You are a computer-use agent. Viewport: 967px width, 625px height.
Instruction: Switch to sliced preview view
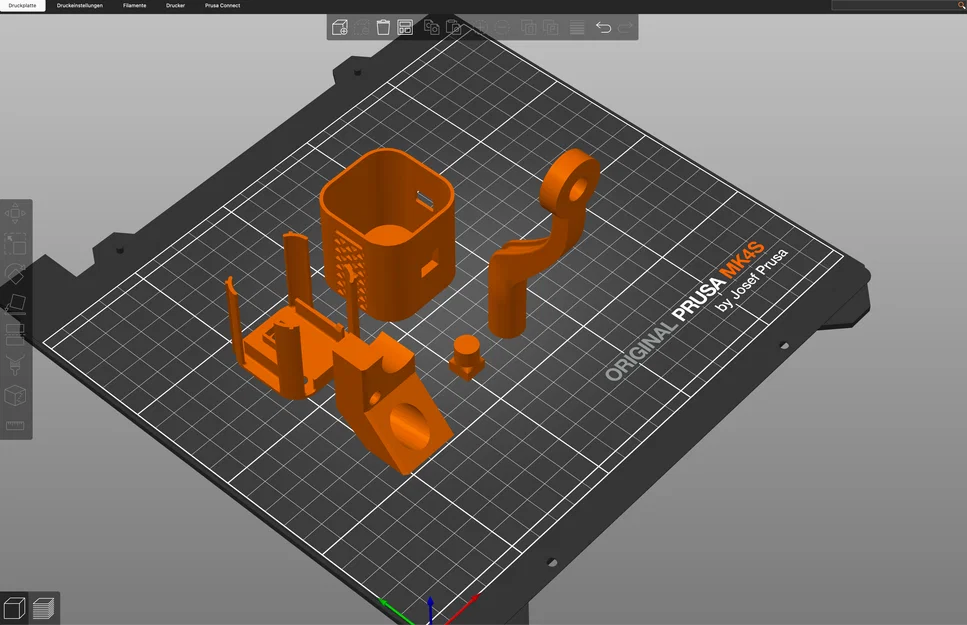click(42, 608)
